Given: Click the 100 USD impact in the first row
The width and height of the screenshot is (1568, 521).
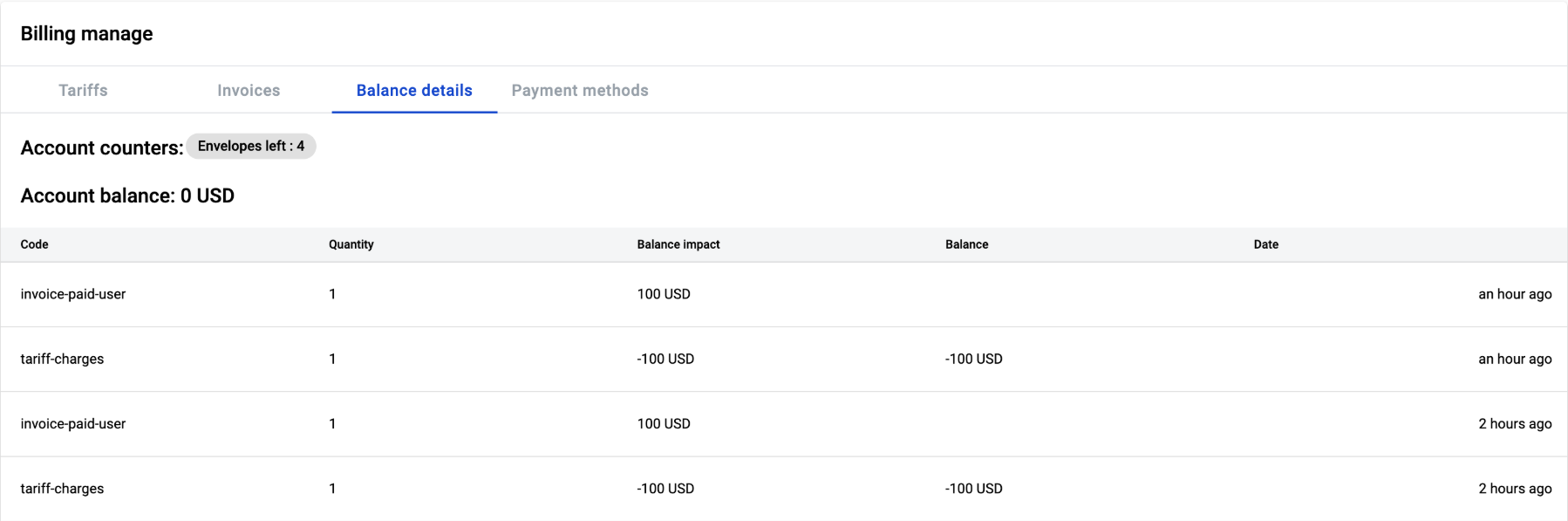Looking at the screenshot, I should point(664,294).
